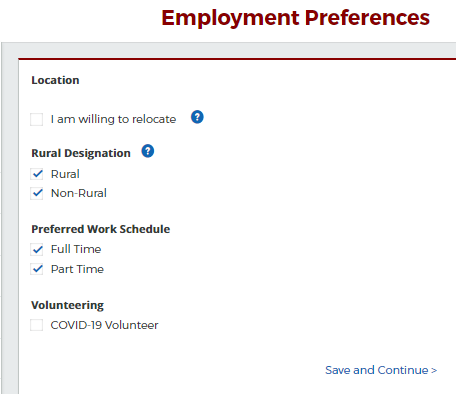456x394 pixels.
Task: Open Rural Designation help question-mark icon
Action: pos(148,151)
